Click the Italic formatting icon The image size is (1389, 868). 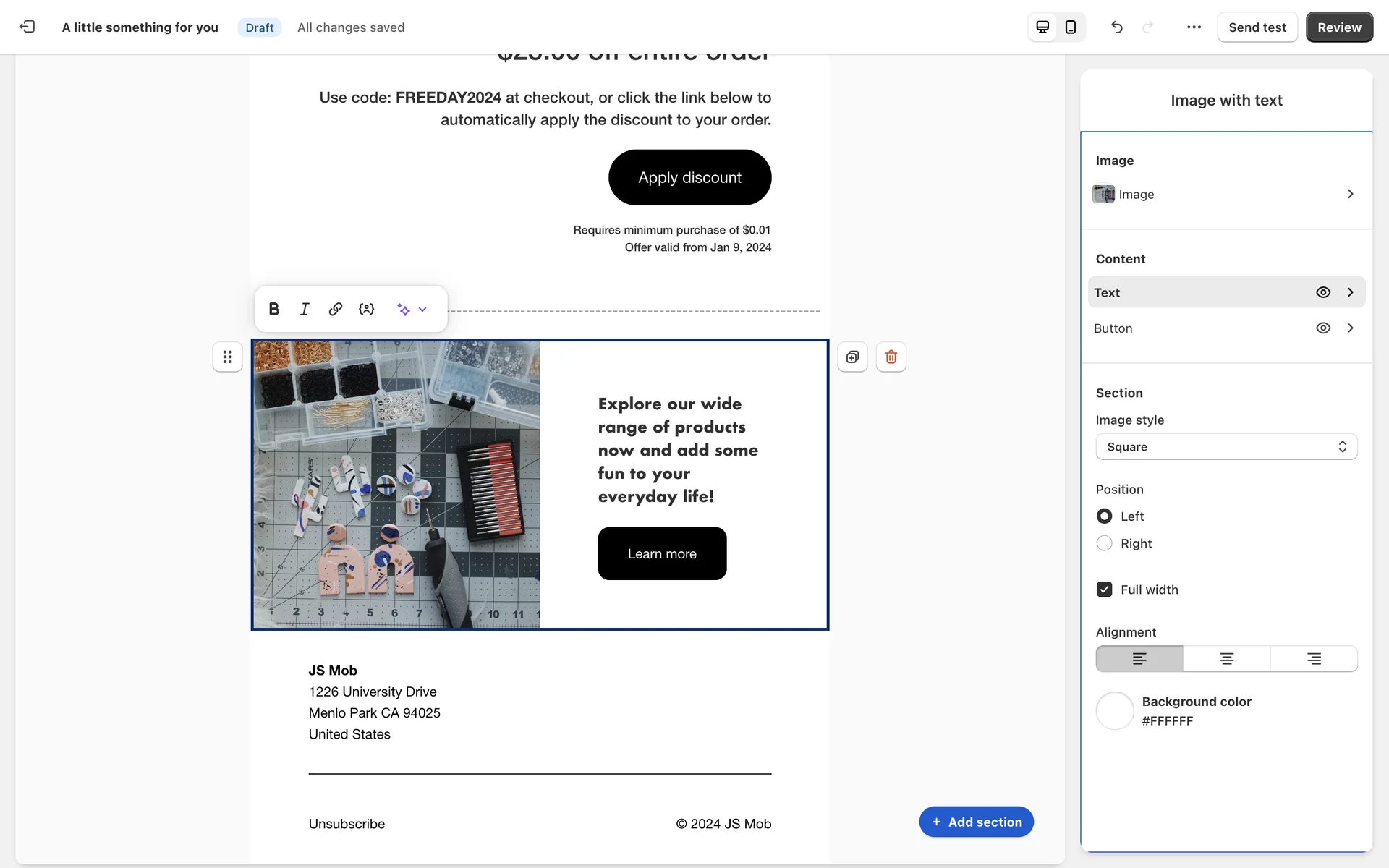tap(305, 310)
